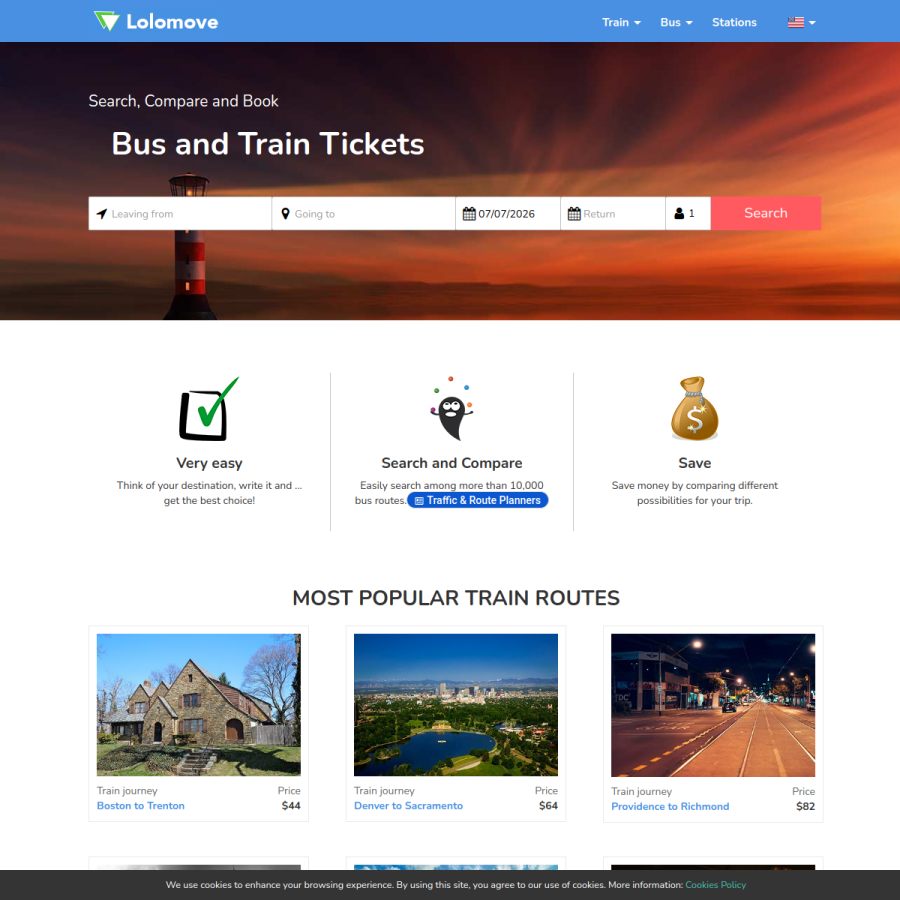Open the US flag language selector
This screenshot has width=900, height=900.
(801, 22)
